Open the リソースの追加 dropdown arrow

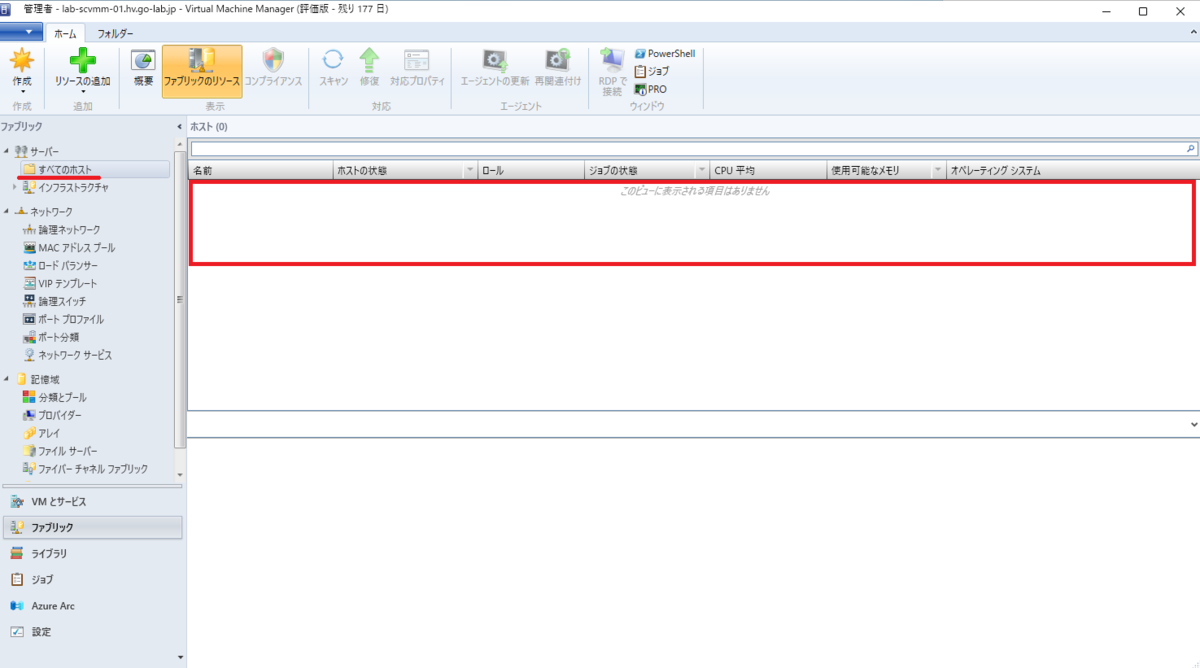[x=82, y=92]
